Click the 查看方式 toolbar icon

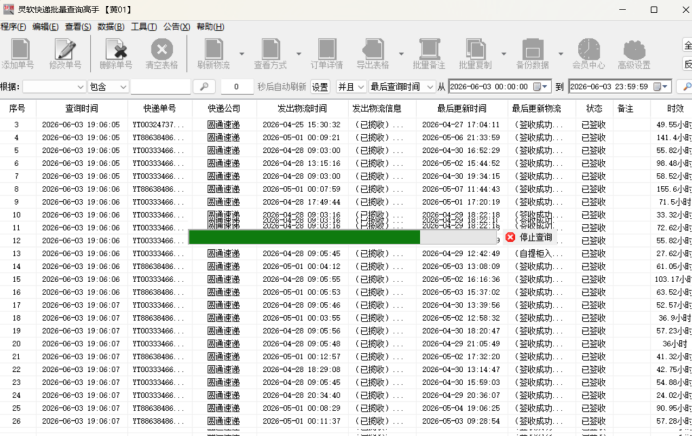pyautogui.click(x=271, y=49)
